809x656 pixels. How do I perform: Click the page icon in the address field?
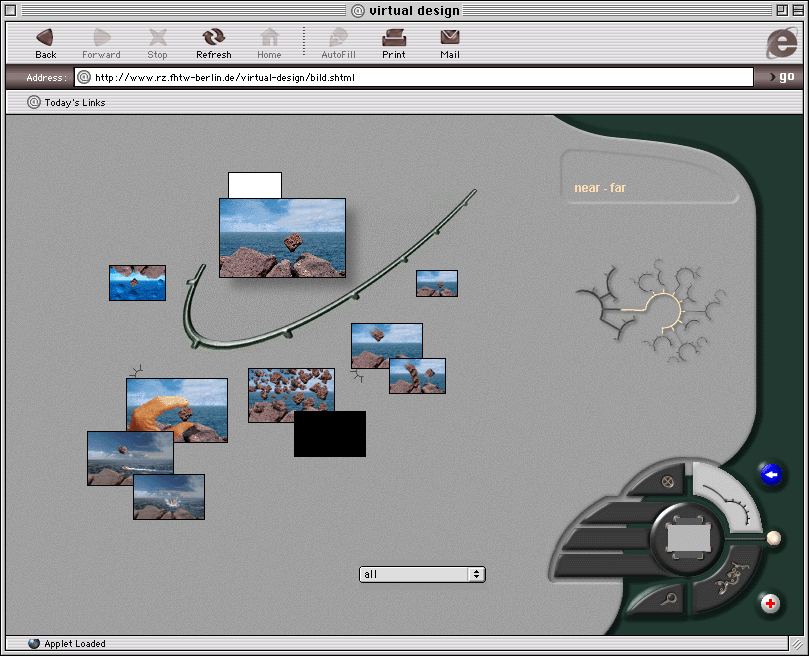tap(84, 77)
